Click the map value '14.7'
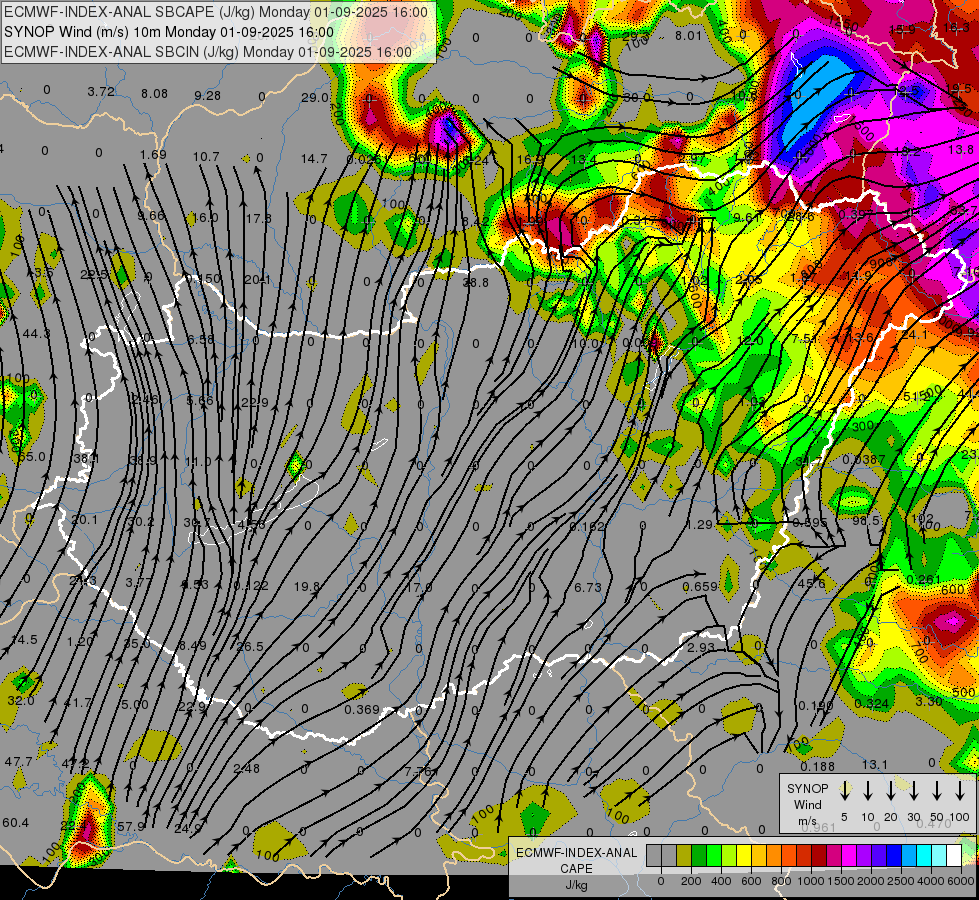The height and width of the screenshot is (900, 979). (x=313, y=159)
